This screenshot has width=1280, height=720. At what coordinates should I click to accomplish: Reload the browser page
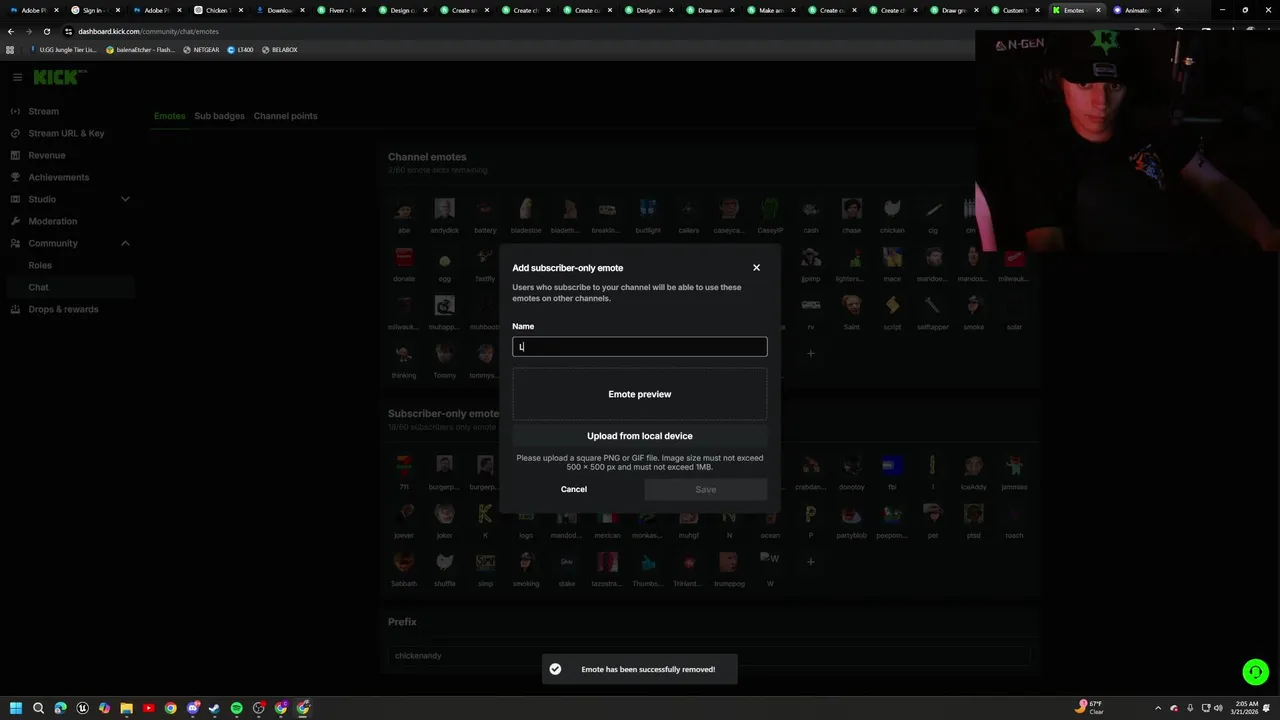click(x=46, y=31)
